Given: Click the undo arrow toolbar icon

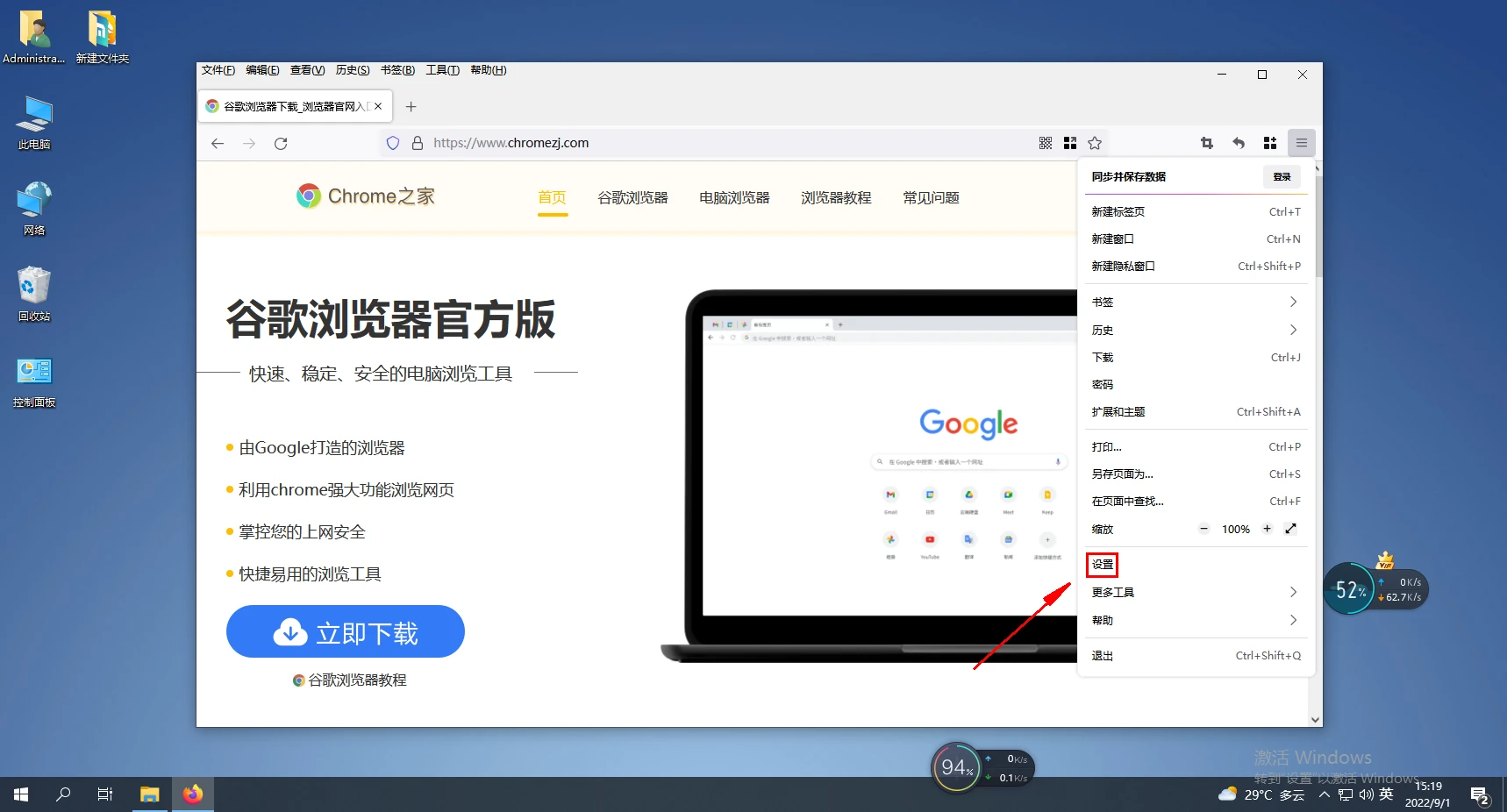Looking at the screenshot, I should point(1239,143).
